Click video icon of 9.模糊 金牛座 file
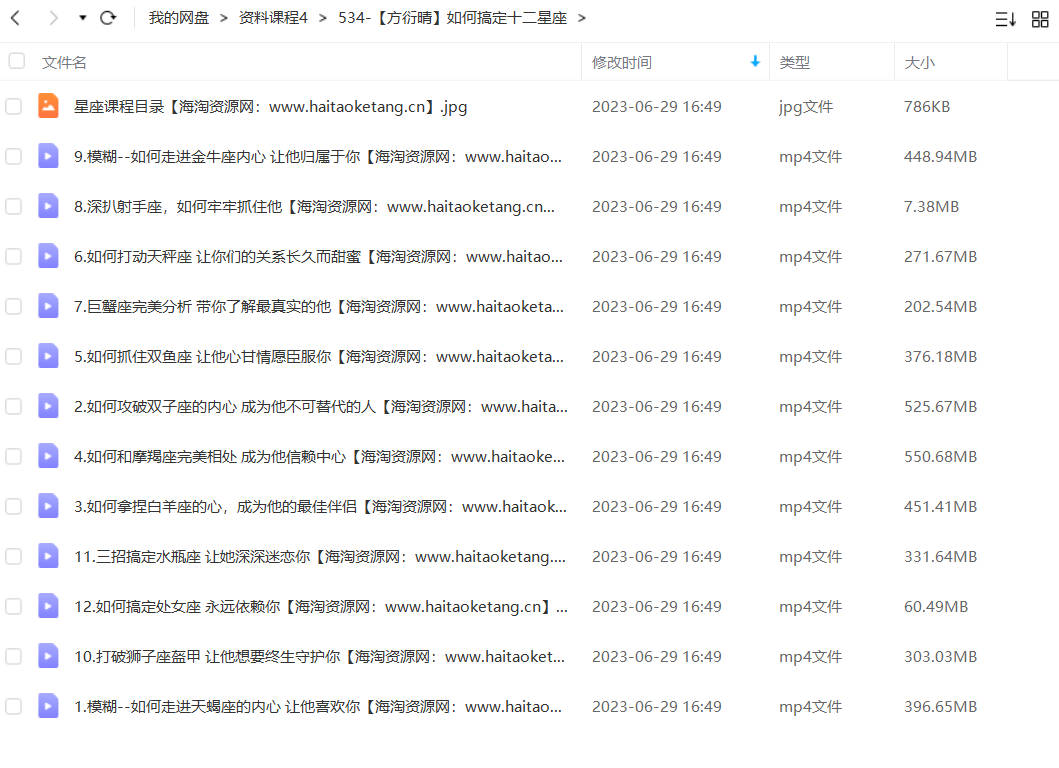The height and width of the screenshot is (768, 1059). click(x=48, y=156)
